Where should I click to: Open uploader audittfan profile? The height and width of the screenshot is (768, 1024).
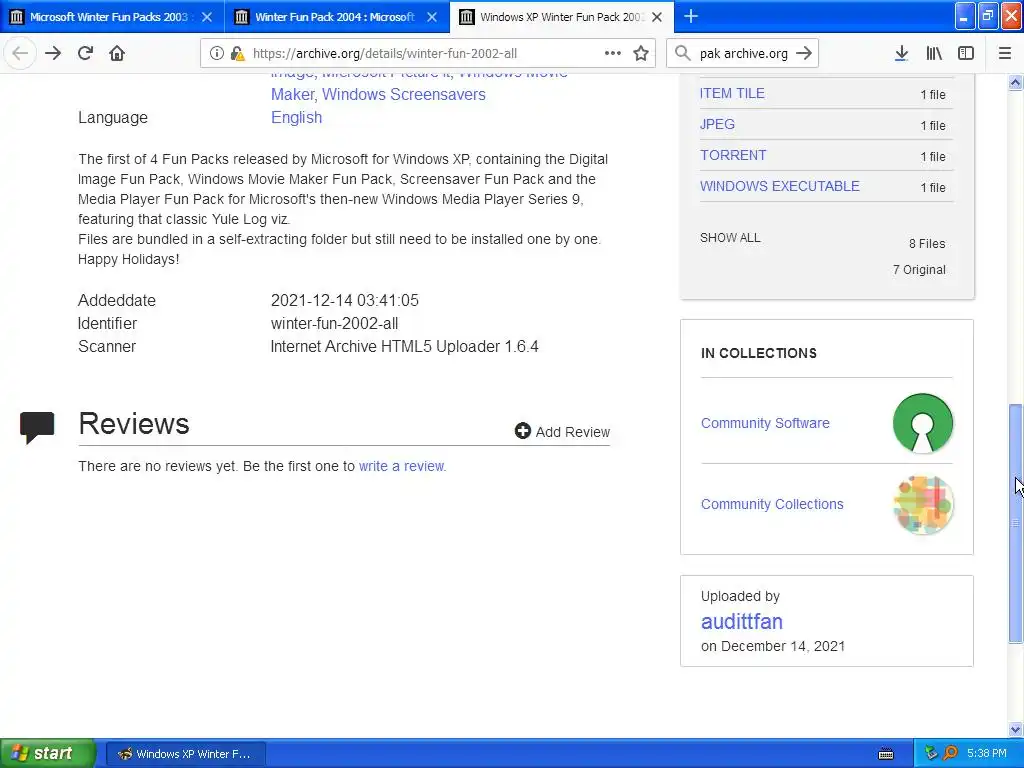pos(741,621)
